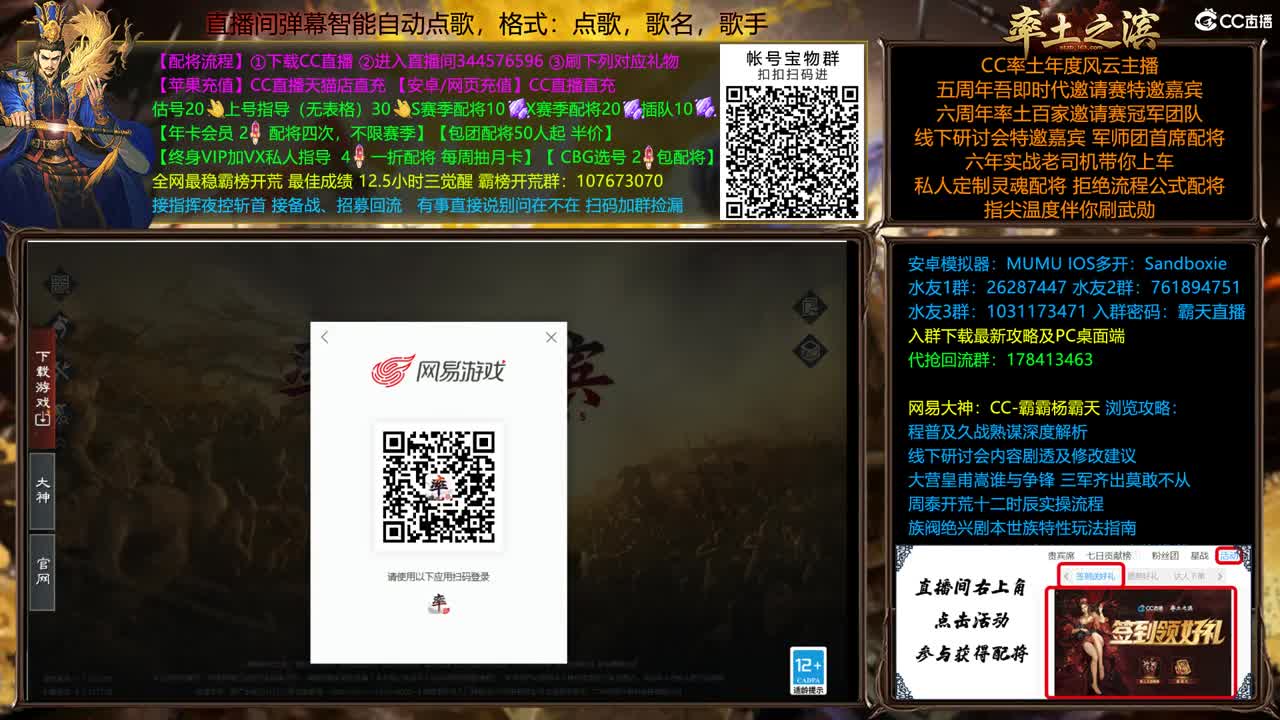The image size is (1280, 720).
Task: Click the 率土之滨 game title logo
Action: [1083, 28]
